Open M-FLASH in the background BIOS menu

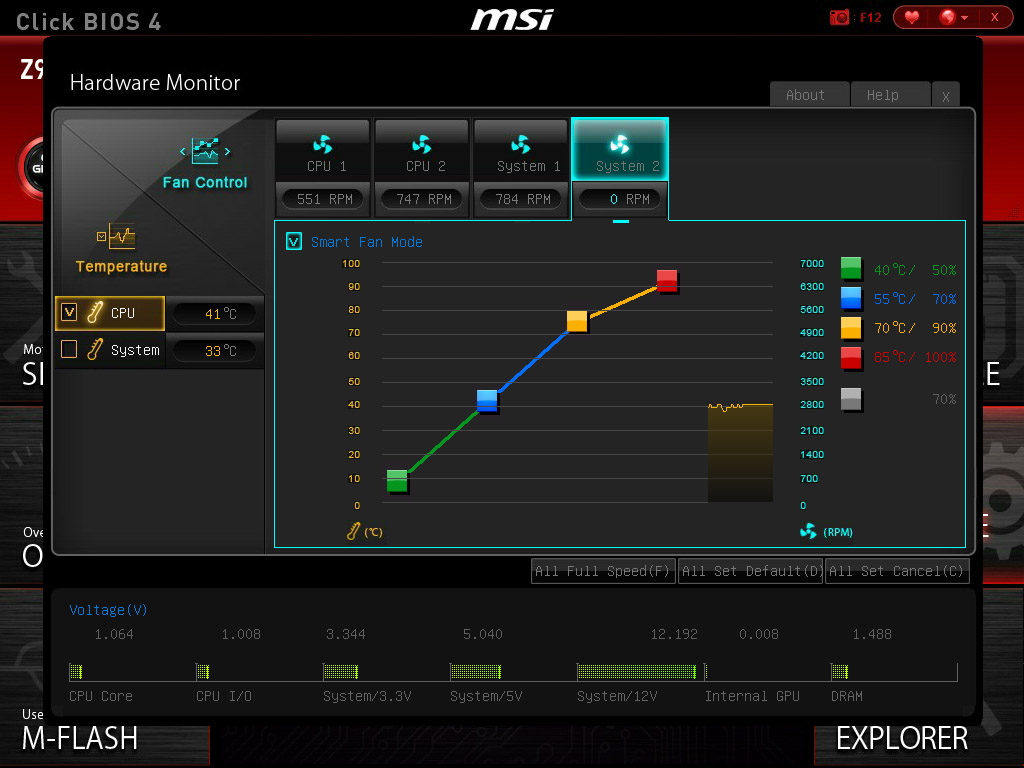pos(80,739)
